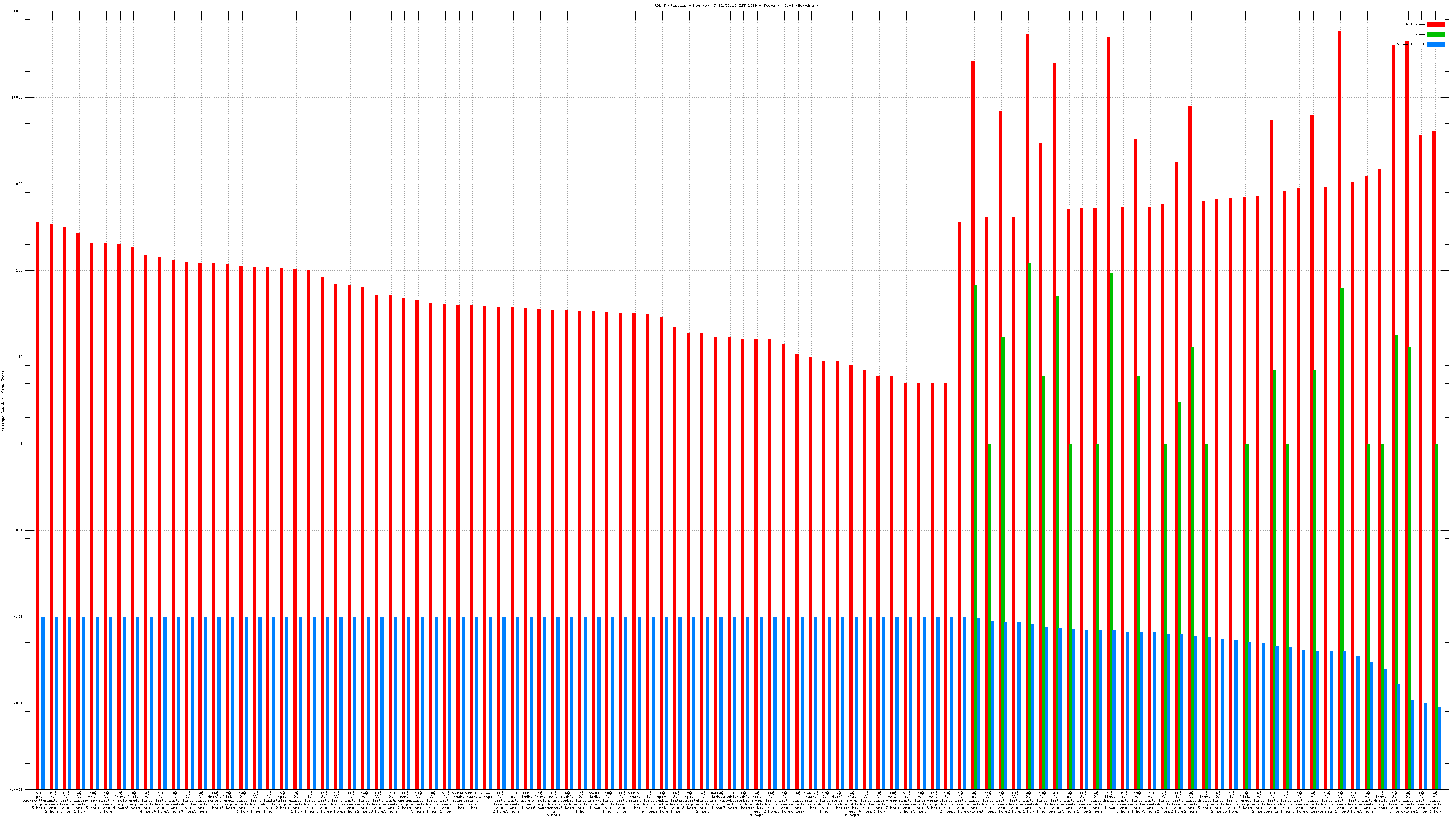Click the 'backscatterer' first x-axis label
1456x819 pixels.
point(37,800)
